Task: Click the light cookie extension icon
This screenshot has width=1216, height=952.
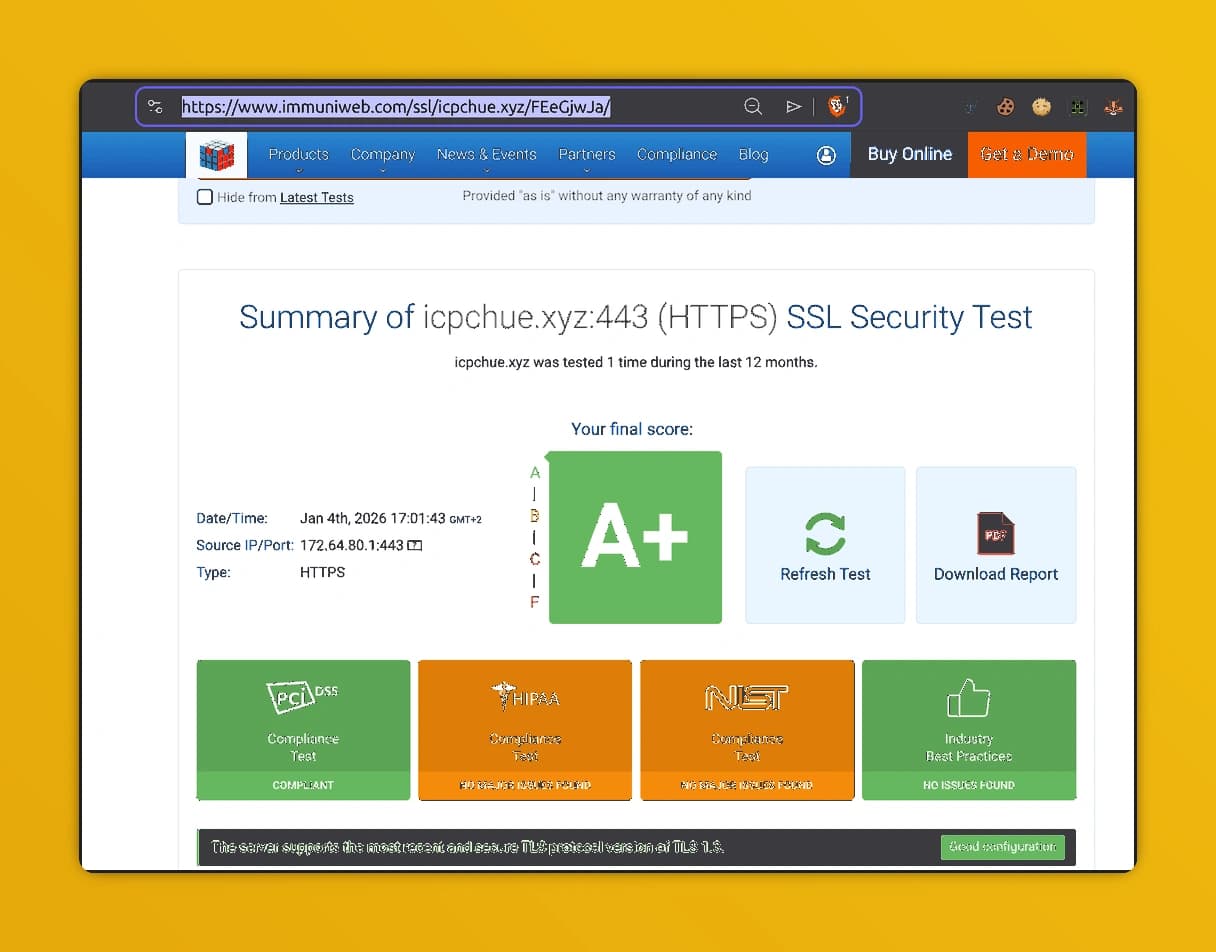Action: coord(1042,107)
